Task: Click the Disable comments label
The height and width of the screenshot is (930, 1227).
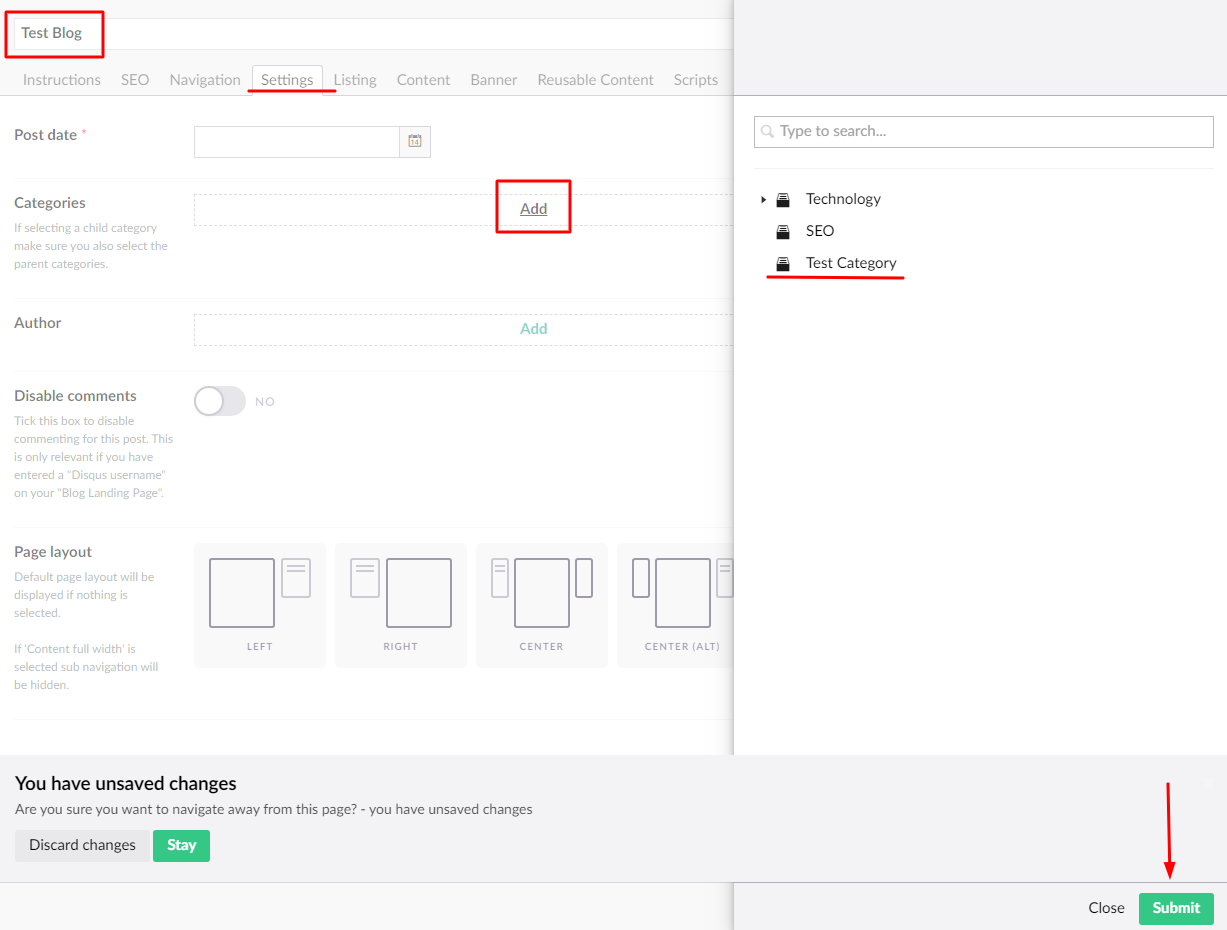Action: pyautogui.click(x=75, y=396)
